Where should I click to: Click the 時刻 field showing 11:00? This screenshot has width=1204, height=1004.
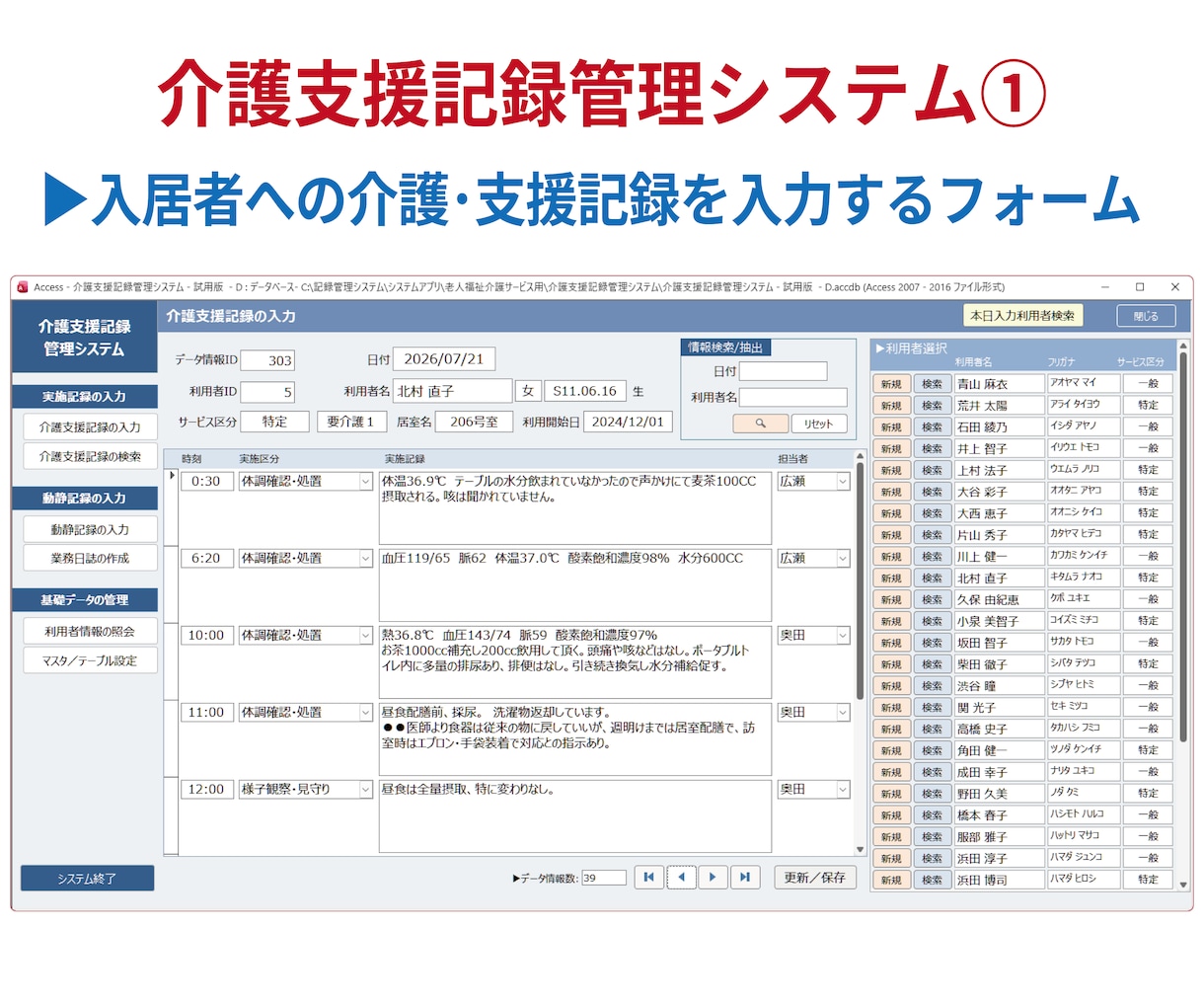pyautogui.click(x=206, y=713)
